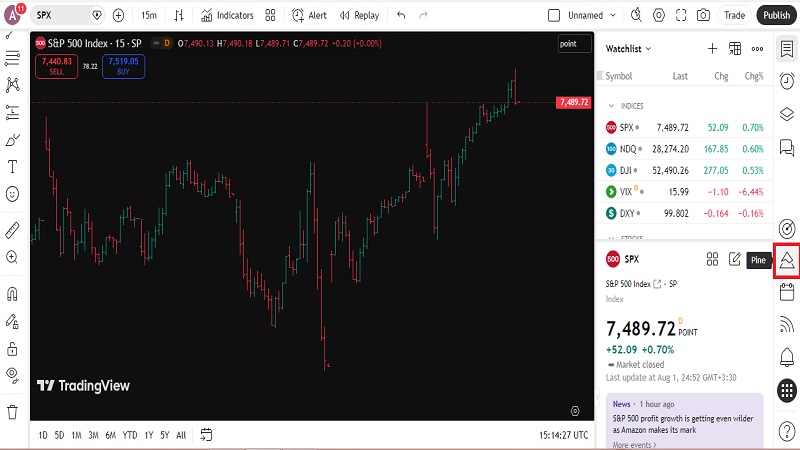The height and width of the screenshot is (450, 800).
Task: Redo the chart action
Action: [423, 15]
